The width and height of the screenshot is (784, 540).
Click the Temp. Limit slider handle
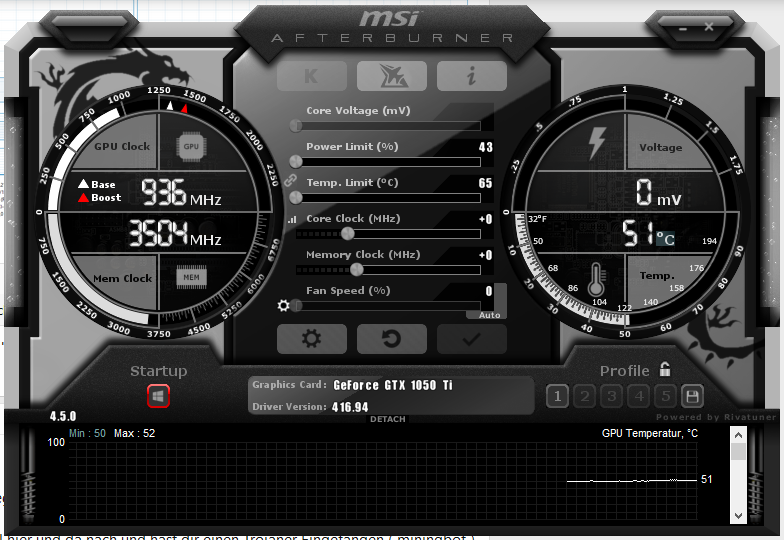tap(296, 198)
